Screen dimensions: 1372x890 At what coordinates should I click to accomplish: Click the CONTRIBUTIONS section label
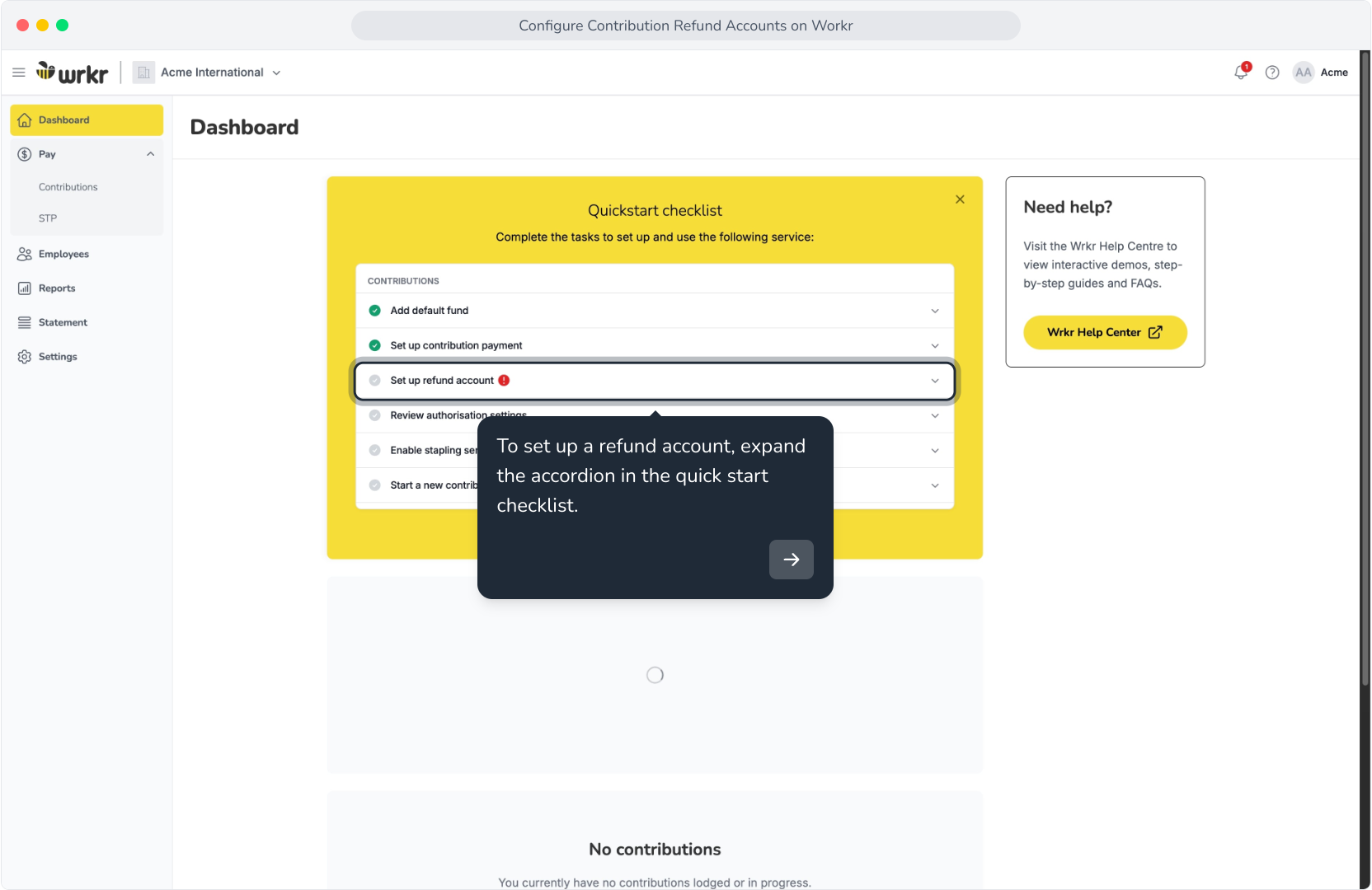point(403,281)
